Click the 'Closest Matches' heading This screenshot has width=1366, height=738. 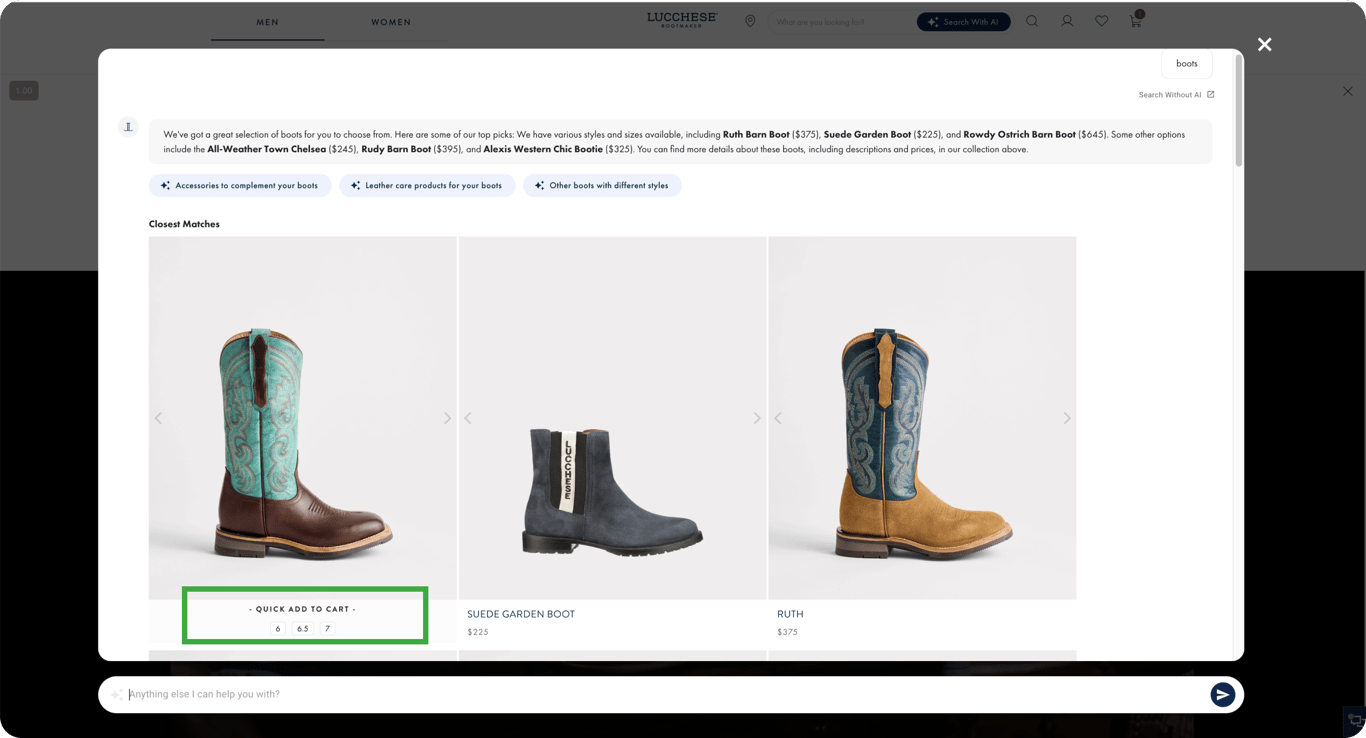click(184, 224)
